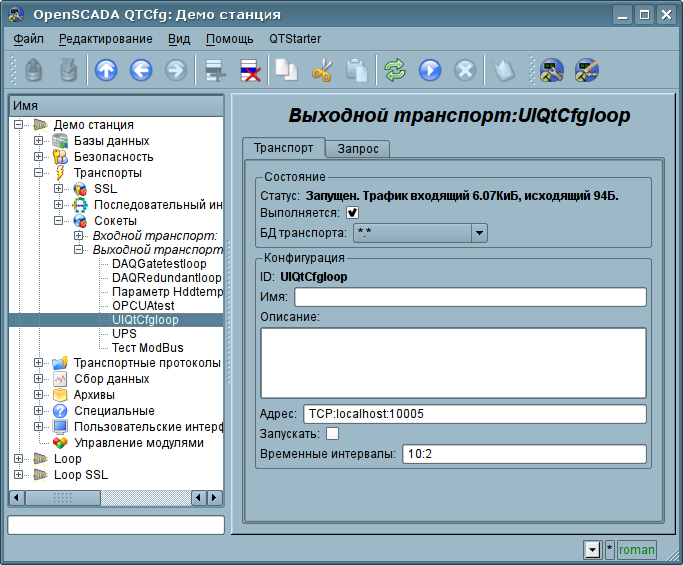This screenshot has width=683, height=565.
Task: Switch to the Запрос tab
Action: click(358, 149)
